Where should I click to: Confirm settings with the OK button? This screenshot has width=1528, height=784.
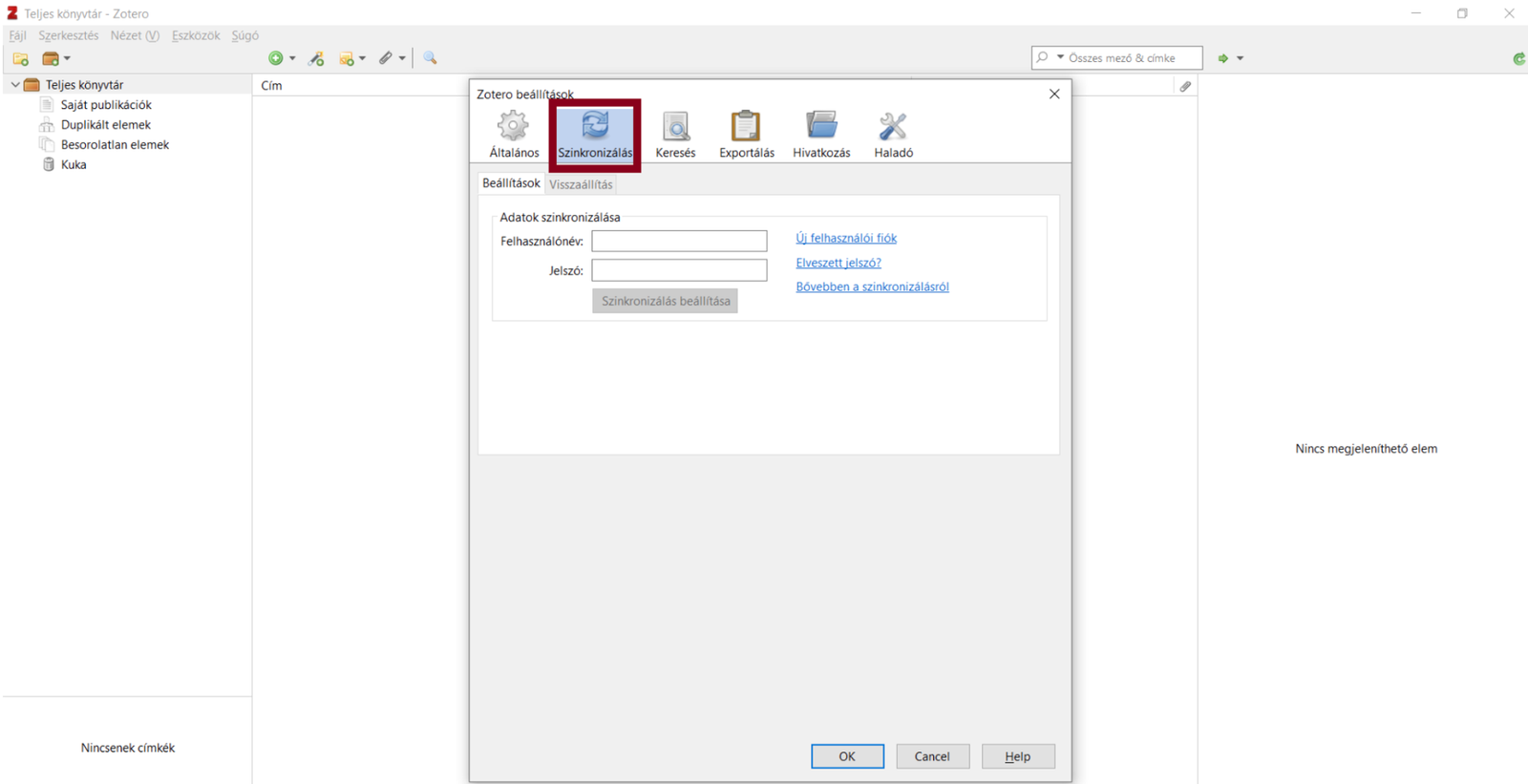click(x=847, y=756)
